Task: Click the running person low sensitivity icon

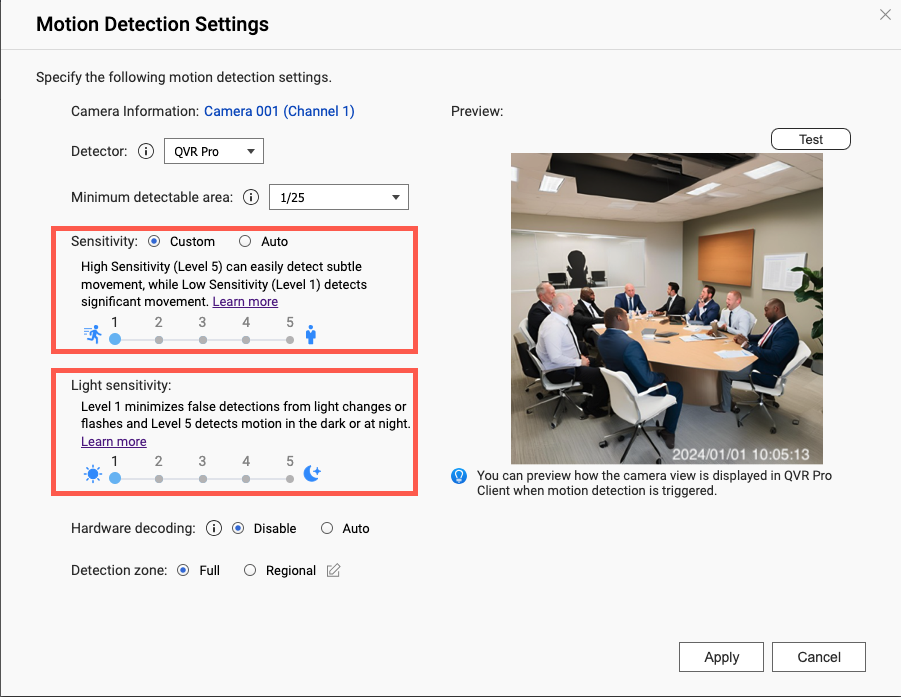Action: click(93, 335)
